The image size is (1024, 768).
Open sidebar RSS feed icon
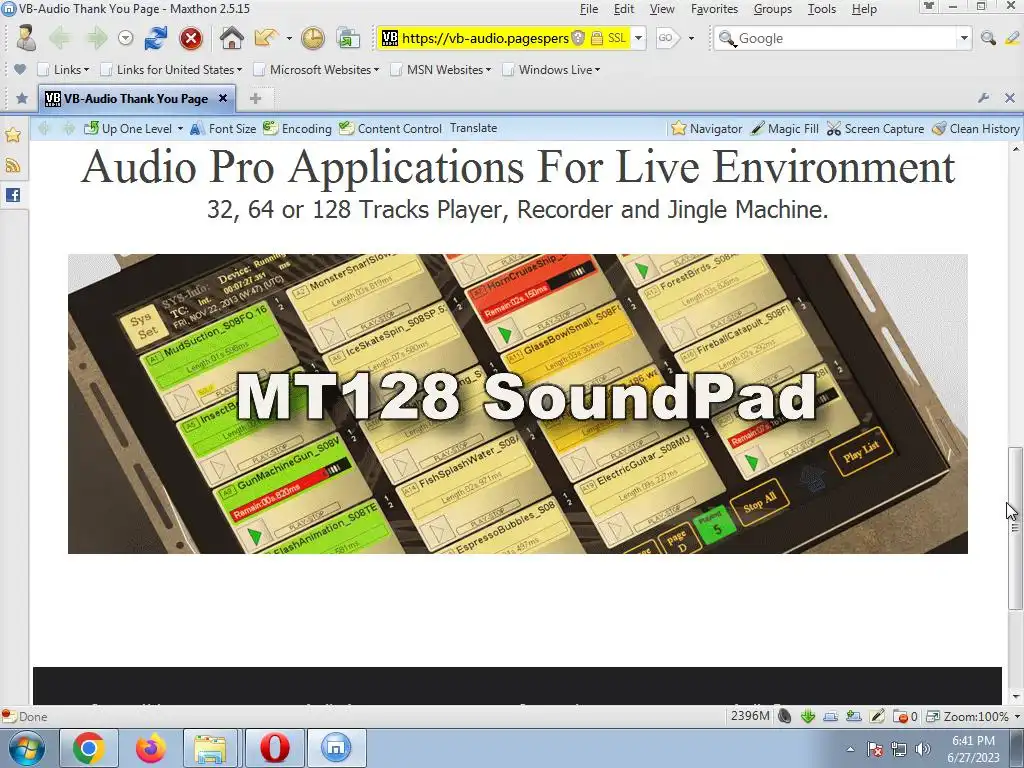13,165
